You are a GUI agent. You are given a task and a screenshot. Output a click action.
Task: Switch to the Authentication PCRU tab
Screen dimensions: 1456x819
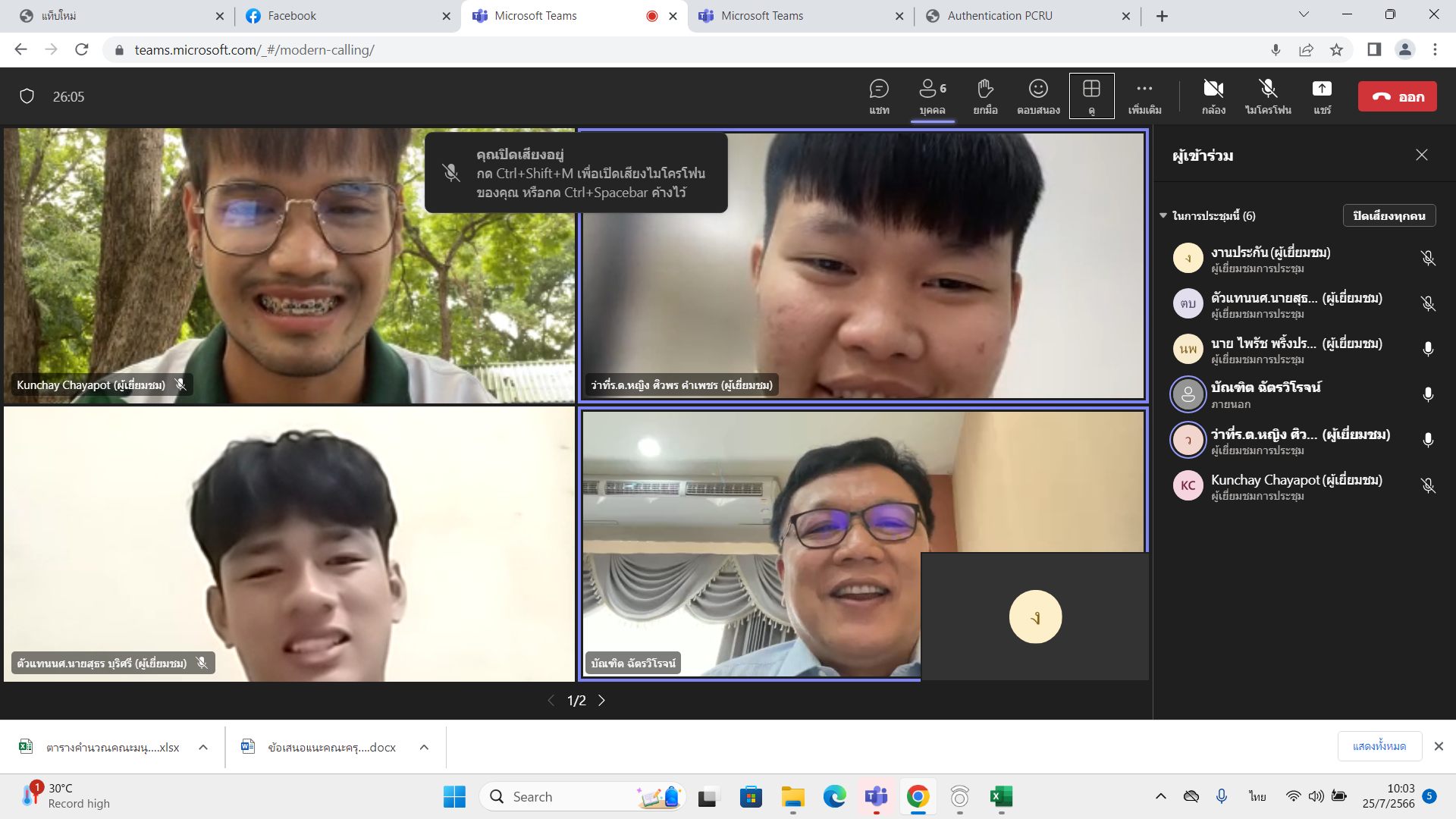[x=999, y=15]
